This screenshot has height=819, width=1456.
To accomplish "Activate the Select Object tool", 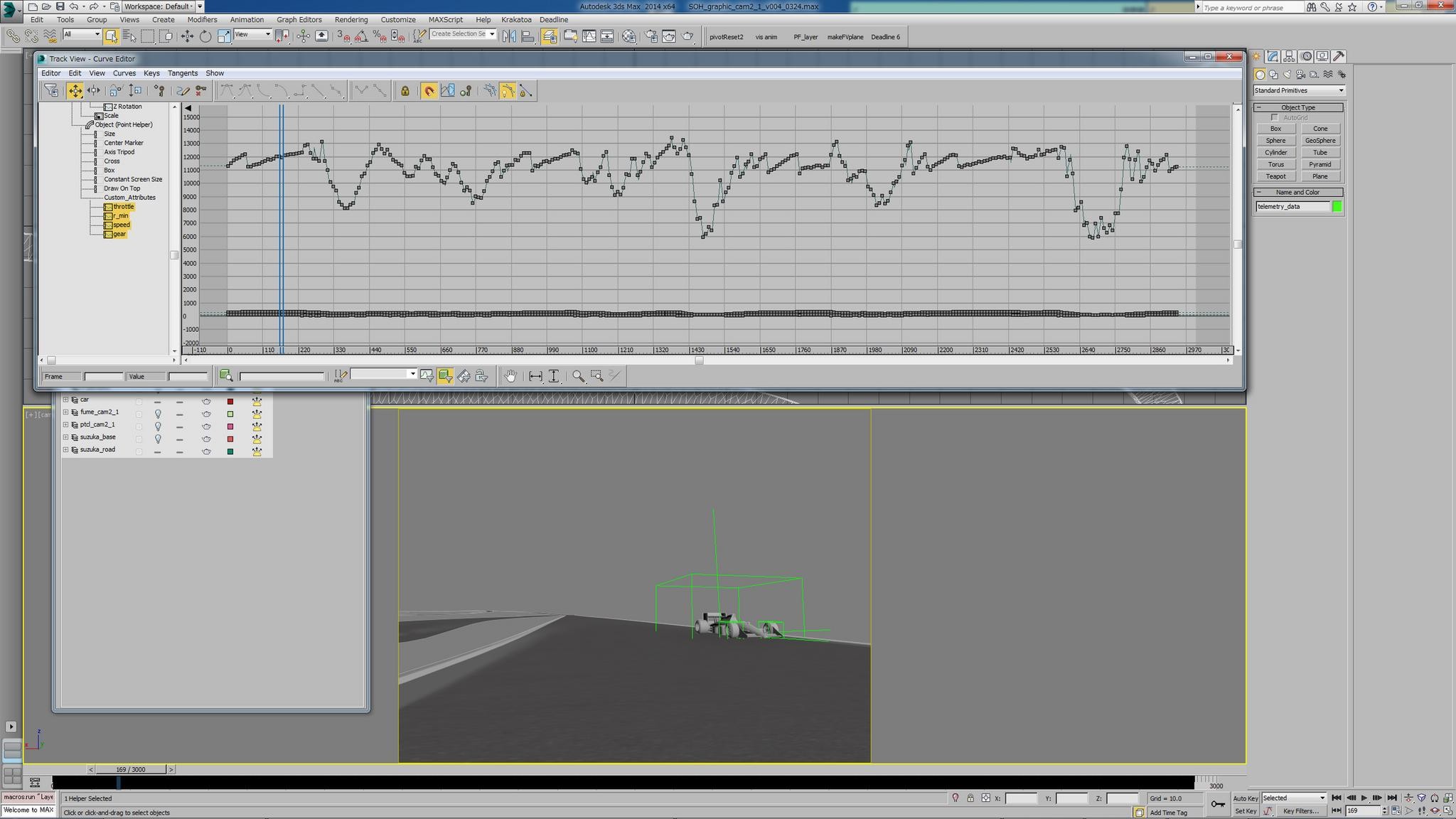I will [112, 36].
